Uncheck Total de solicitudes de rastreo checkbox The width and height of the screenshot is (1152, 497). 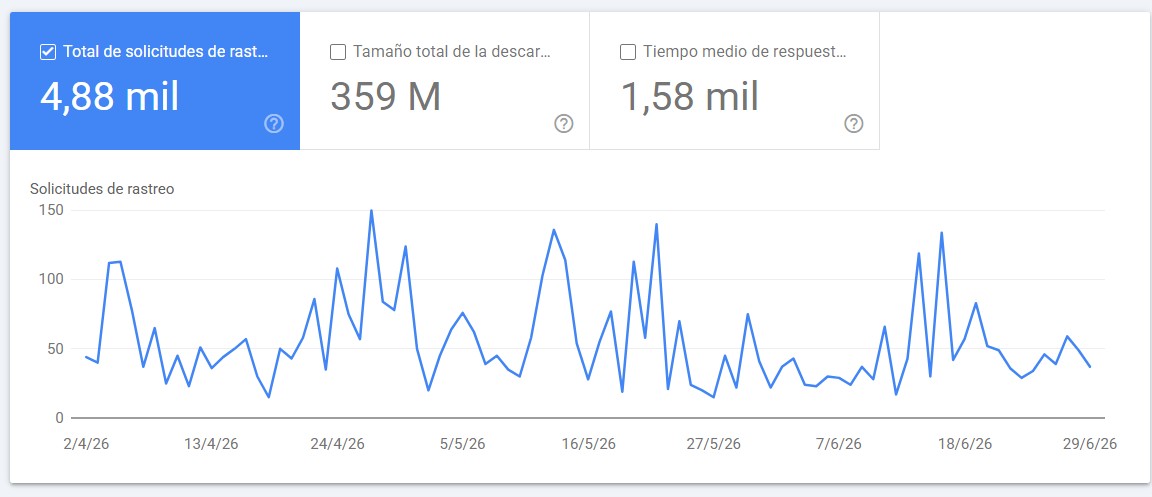[48, 52]
